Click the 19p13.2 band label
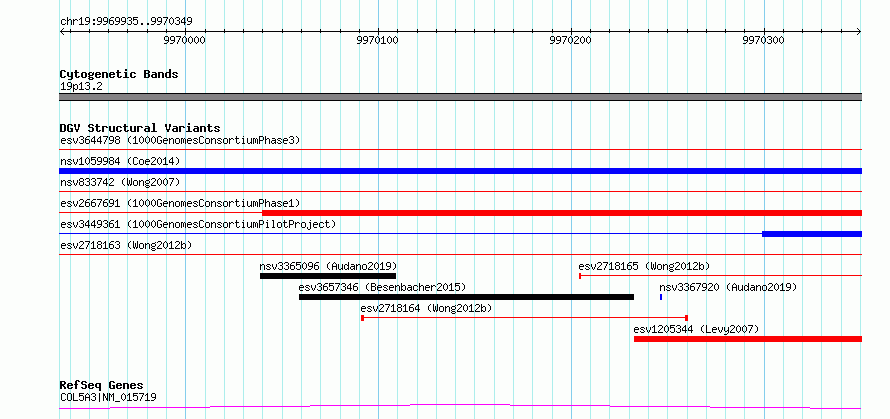890x419 pixels. coord(81,87)
